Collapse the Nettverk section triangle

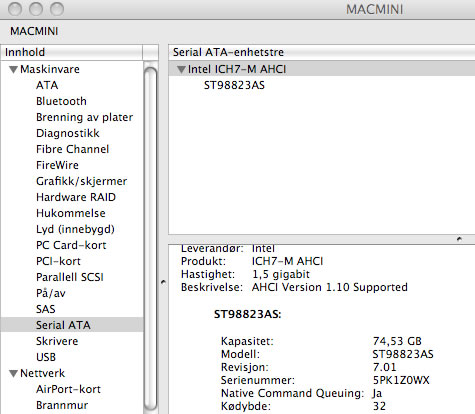click(13, 373)
